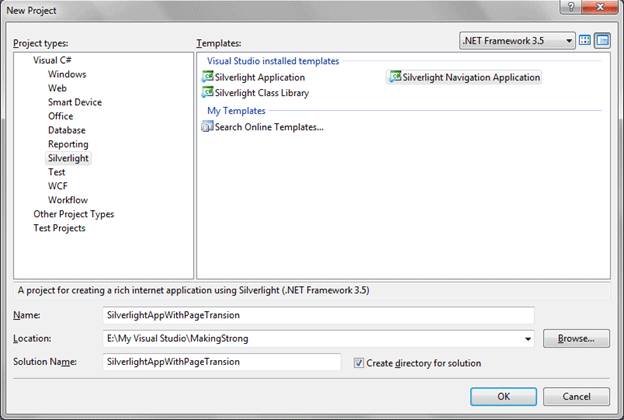The image size is (624, 420).
Task: Close the New Project dialog
Action: click(601, 7)
